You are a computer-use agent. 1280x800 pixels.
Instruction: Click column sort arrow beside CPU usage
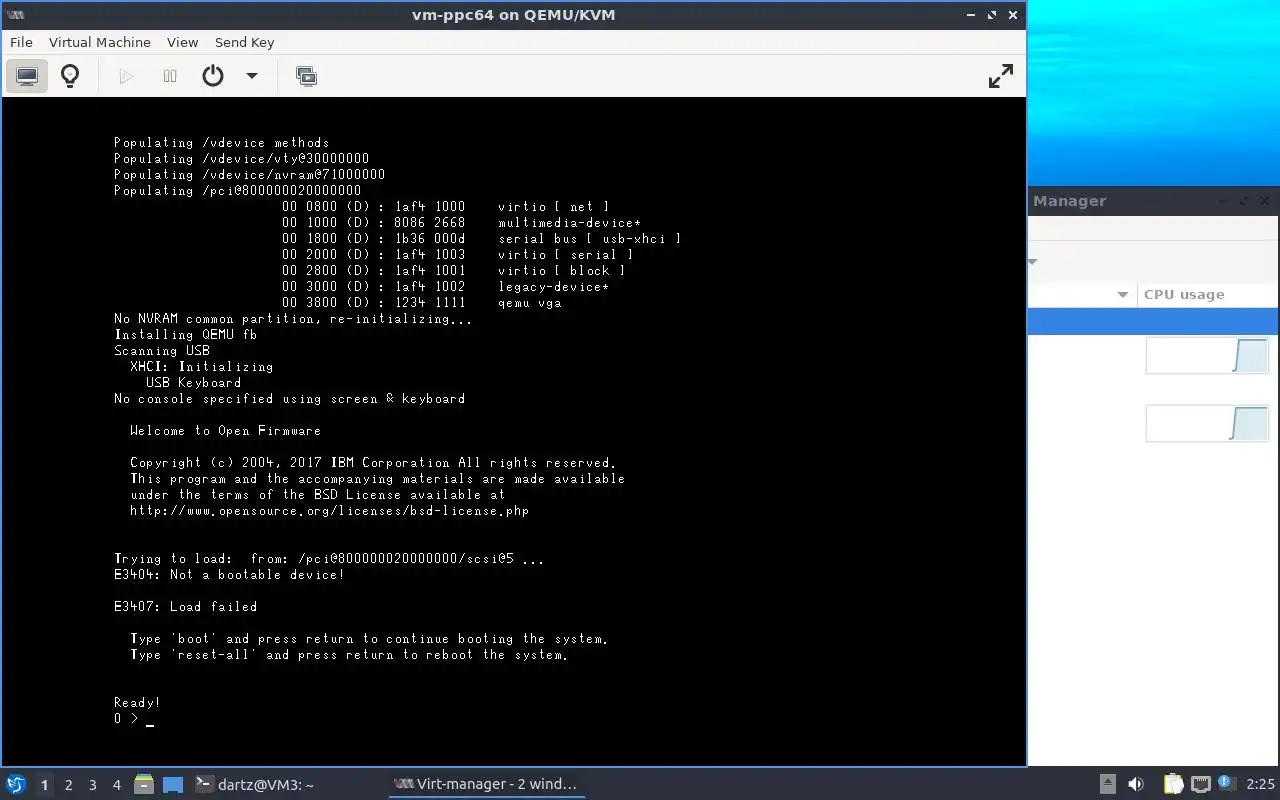point(1123,295)
